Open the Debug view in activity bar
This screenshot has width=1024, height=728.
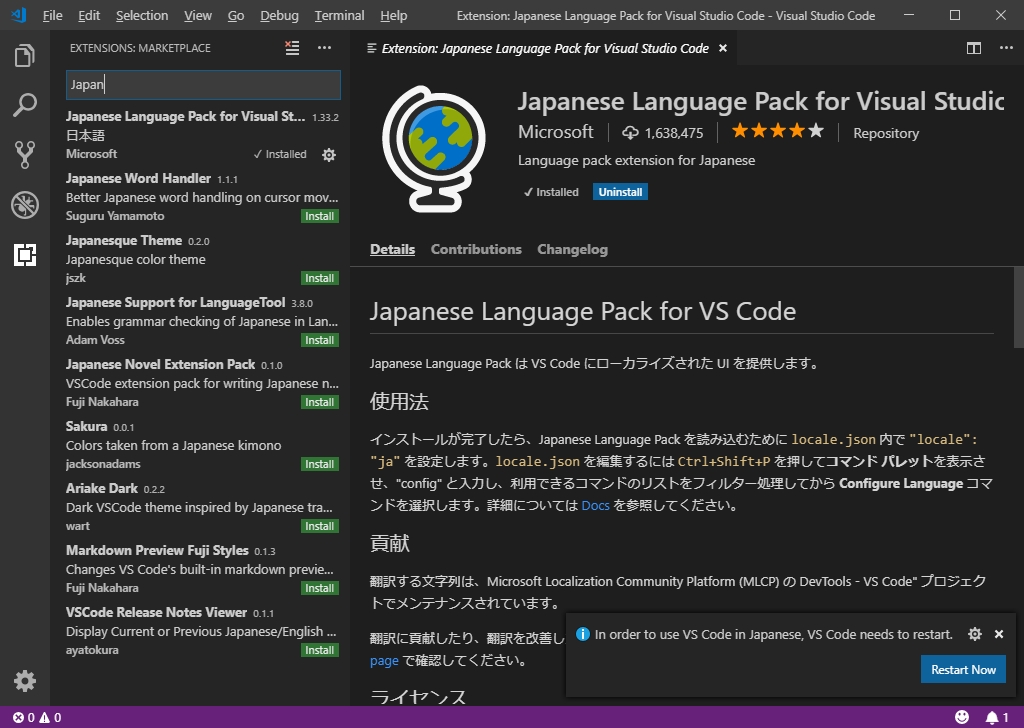[x=25, y=205]
